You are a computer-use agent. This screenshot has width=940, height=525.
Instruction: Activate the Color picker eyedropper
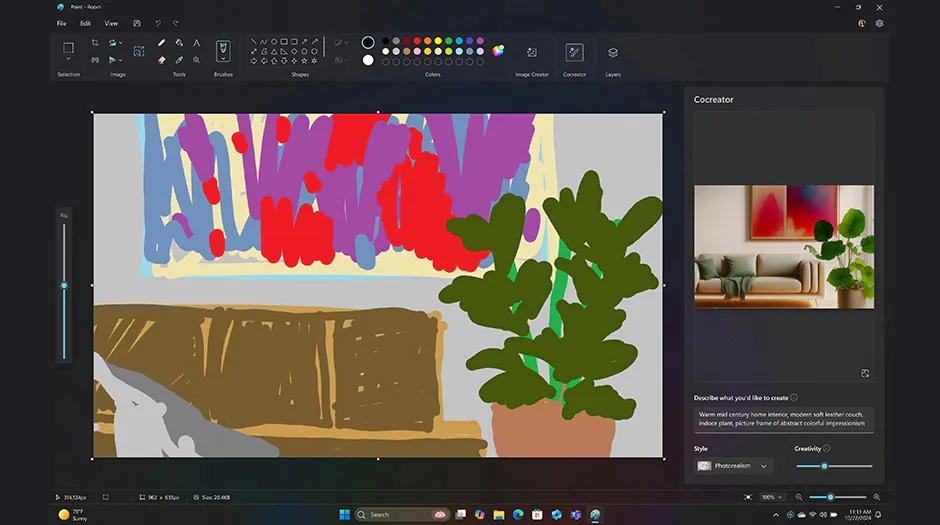click(179, 60)
